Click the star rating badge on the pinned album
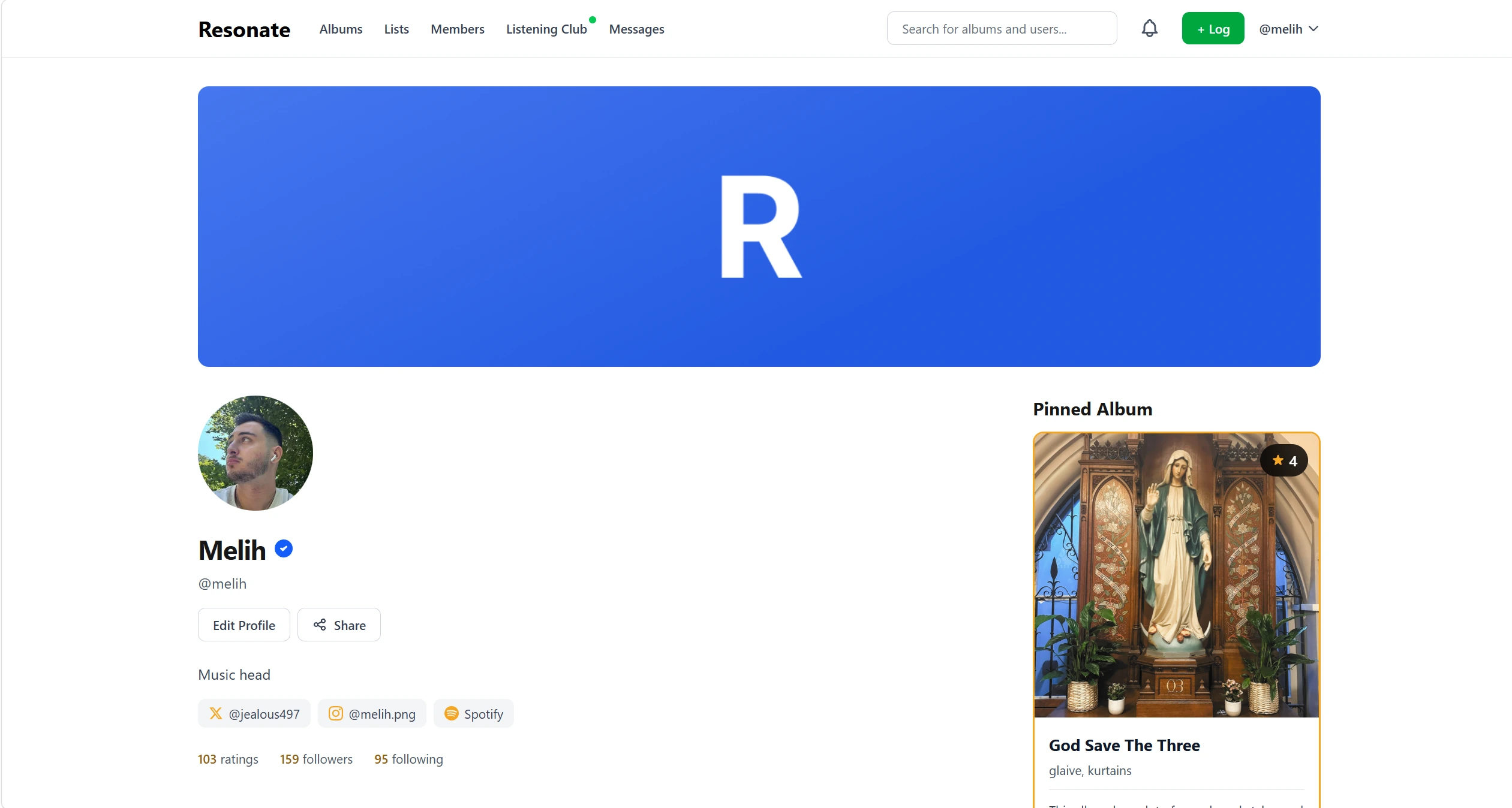This screenshot has width=1512, height=808. click(x=1284, y=460)
